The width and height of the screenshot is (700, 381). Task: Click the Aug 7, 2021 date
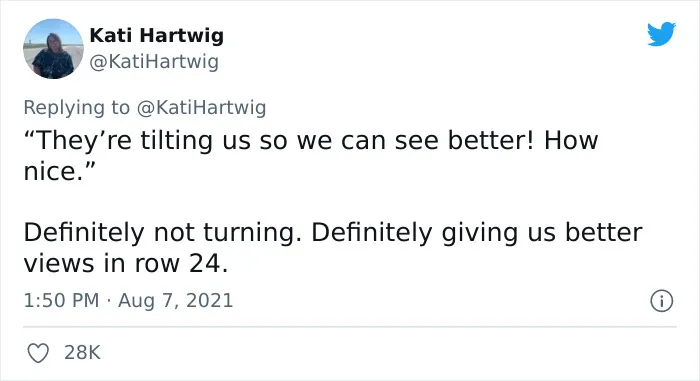coord(175,300)
